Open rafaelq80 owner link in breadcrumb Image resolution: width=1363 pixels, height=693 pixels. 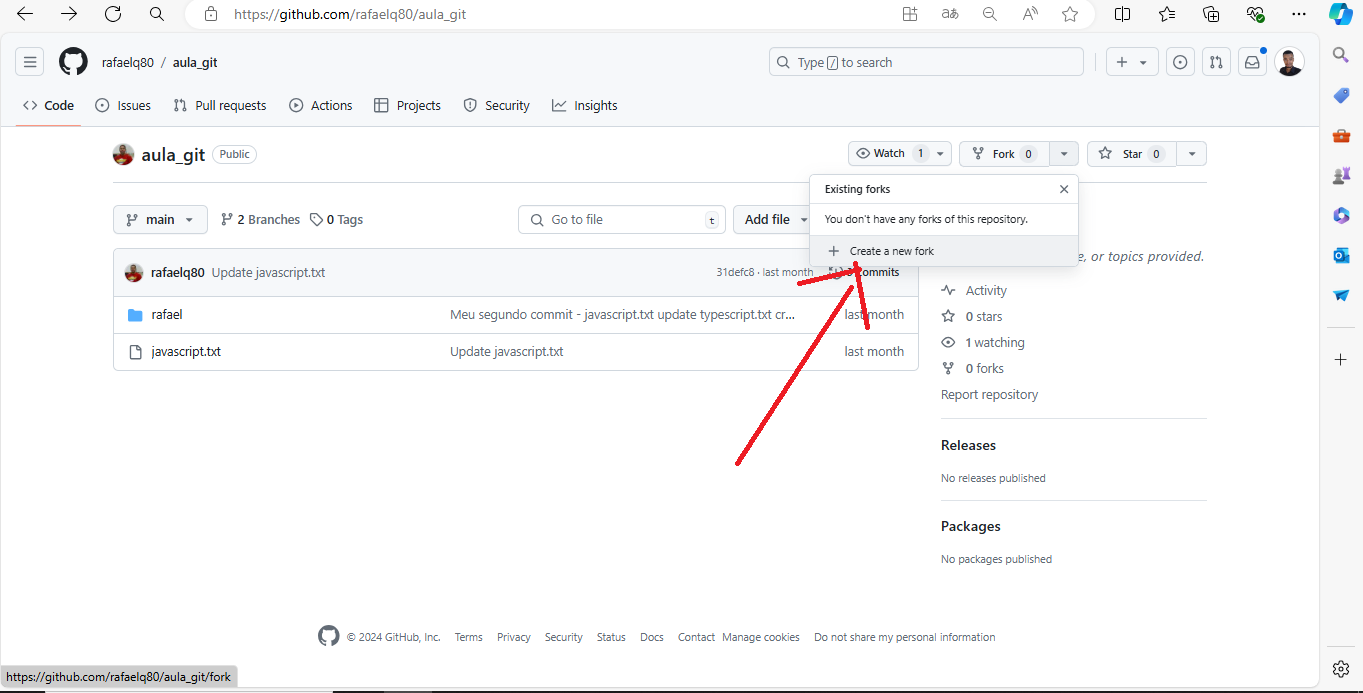point(128,62)
